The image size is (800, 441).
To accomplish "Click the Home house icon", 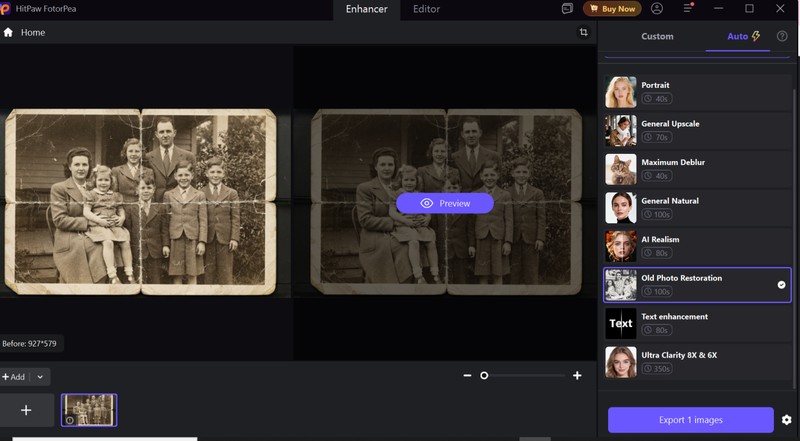I will (8, 33).
